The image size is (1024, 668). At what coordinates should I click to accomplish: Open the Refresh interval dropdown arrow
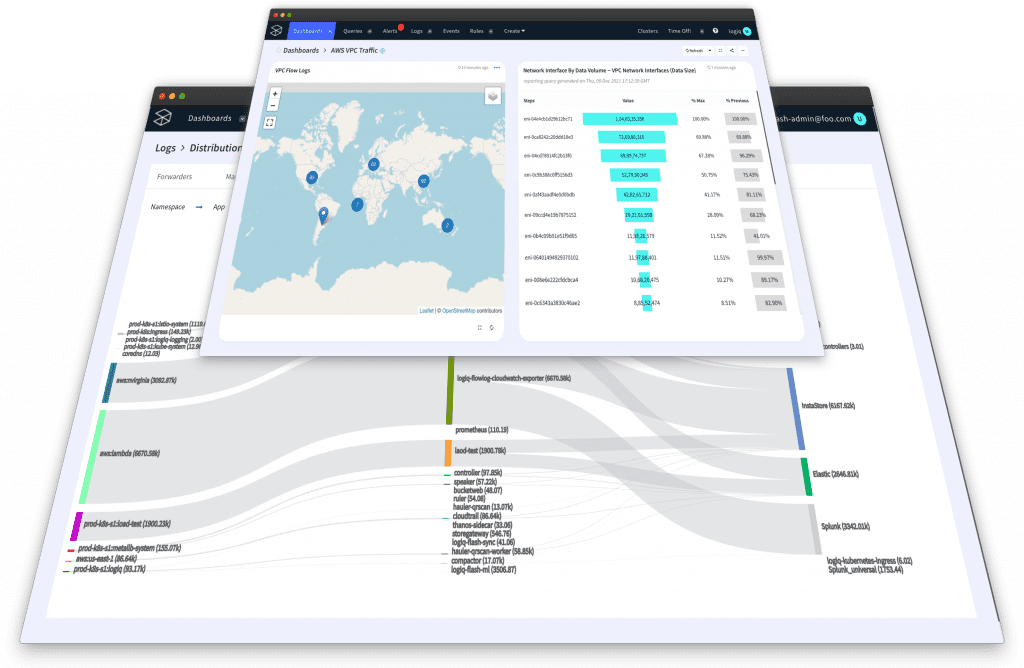click(710, 50)
